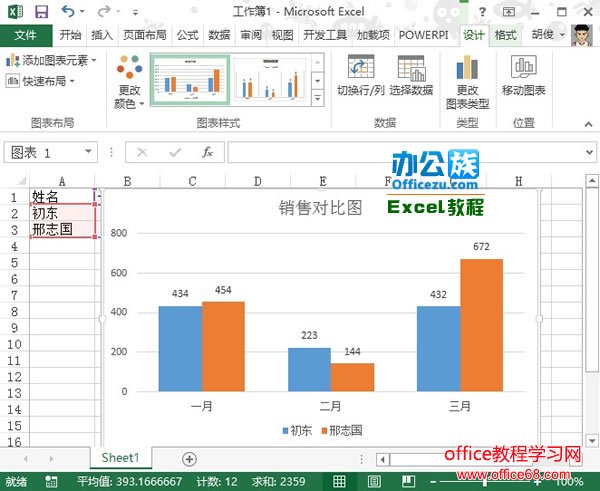The image size is (600, 491).
Task: Click the Redo arrow icon
Action: [x=104, y=11]
